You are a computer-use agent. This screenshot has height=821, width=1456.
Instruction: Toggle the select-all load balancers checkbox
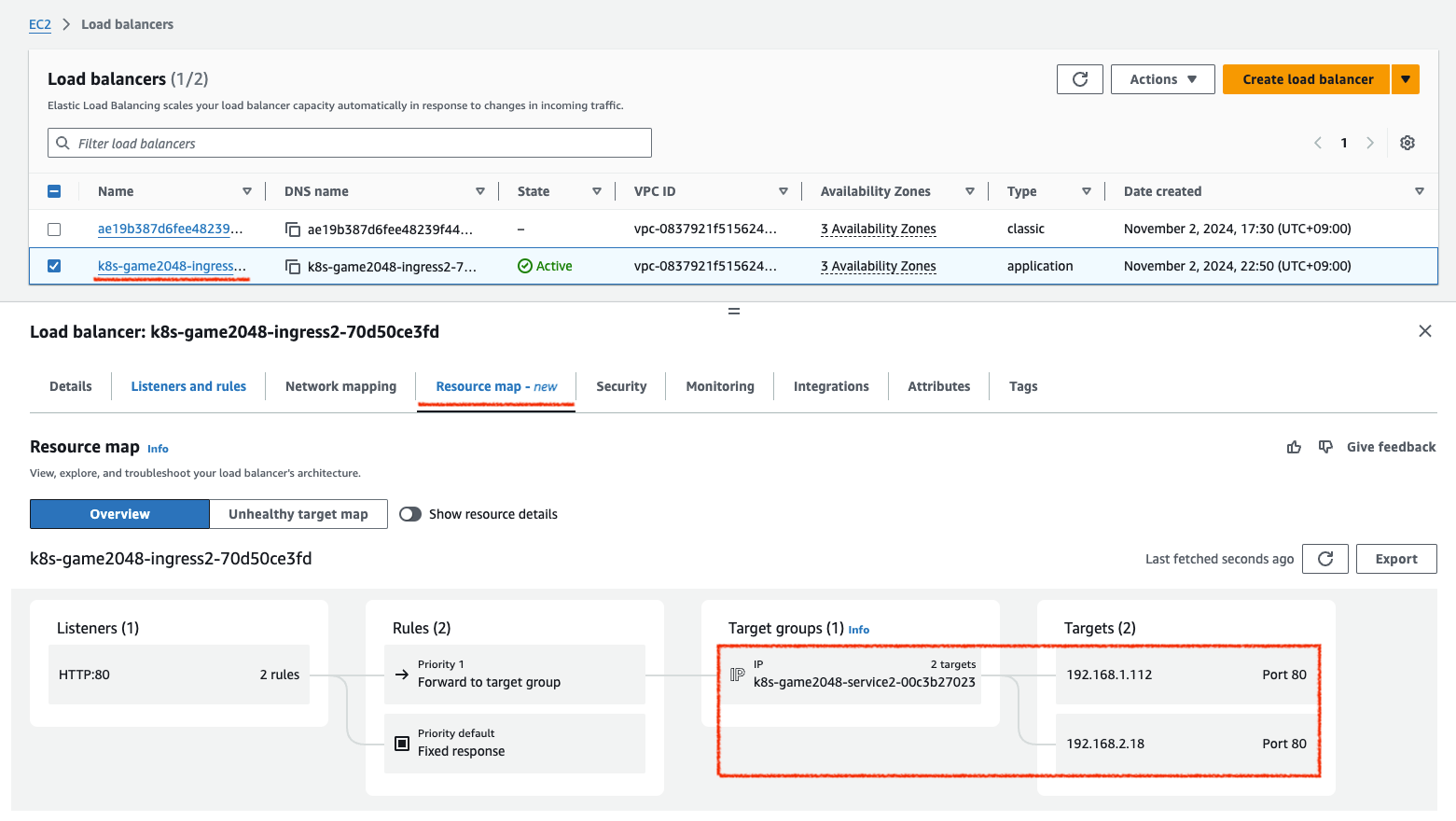point(54,191)
